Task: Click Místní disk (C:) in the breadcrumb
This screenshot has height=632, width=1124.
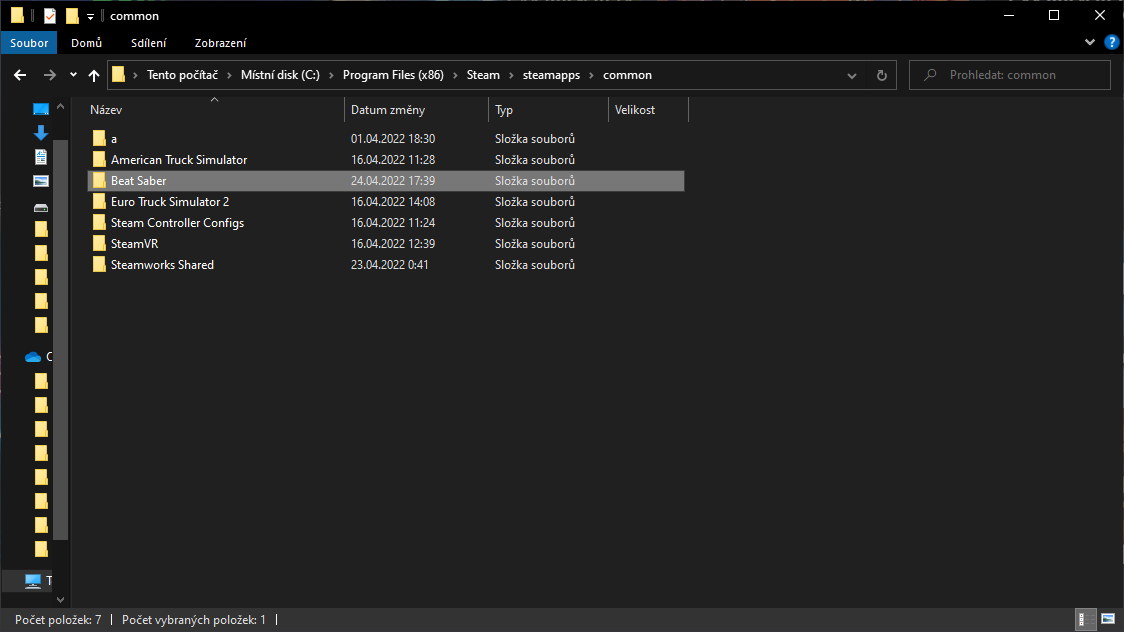Action: tap(280, 75)
